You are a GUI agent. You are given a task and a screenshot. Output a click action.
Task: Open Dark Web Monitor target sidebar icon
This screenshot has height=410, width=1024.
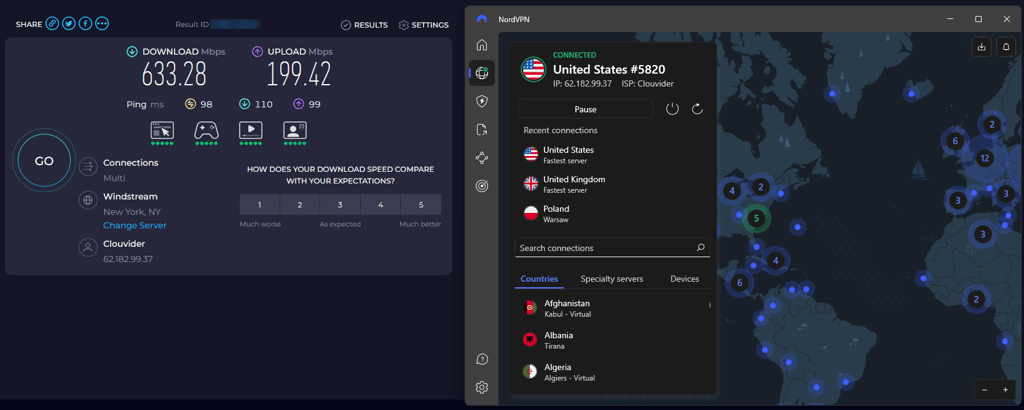click(x=482, y=186)
